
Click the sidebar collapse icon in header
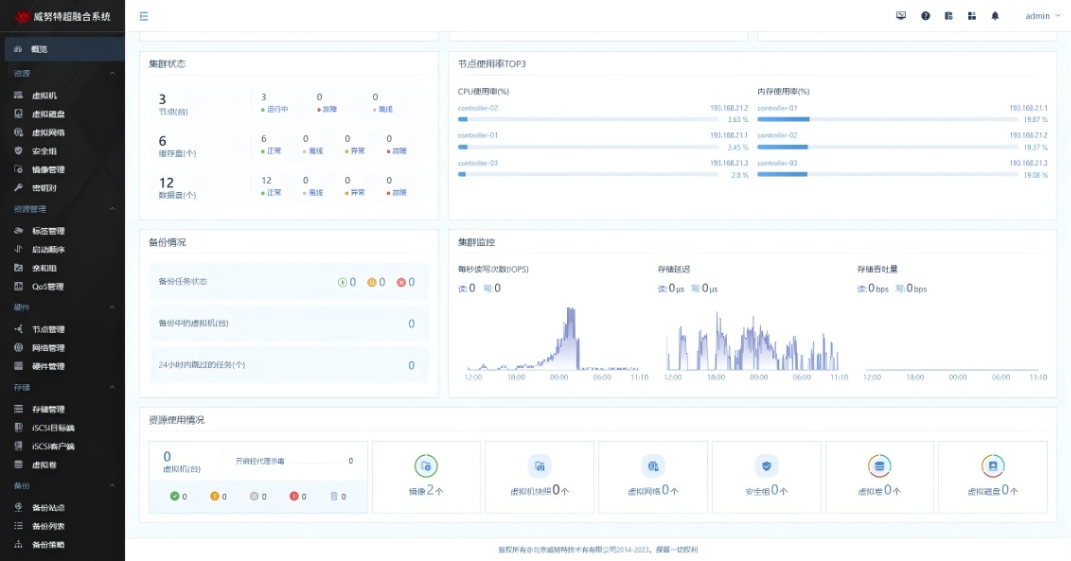pyautogui.click(x=143, y=16)
